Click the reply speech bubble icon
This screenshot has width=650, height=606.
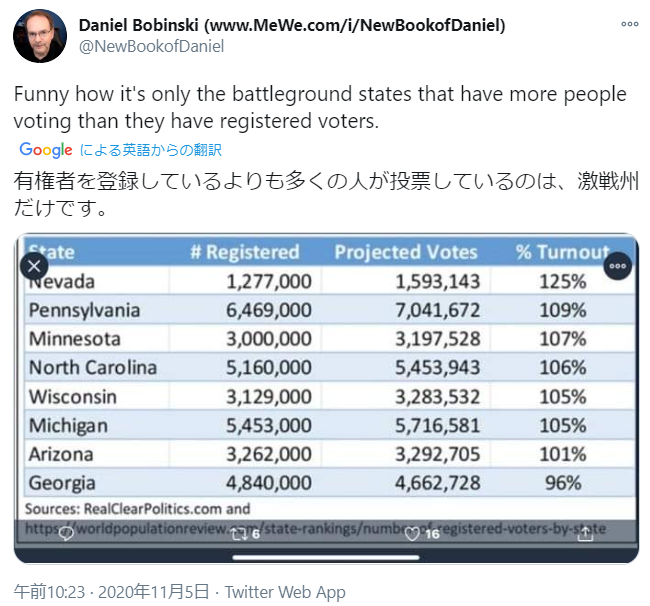[66, 534]
